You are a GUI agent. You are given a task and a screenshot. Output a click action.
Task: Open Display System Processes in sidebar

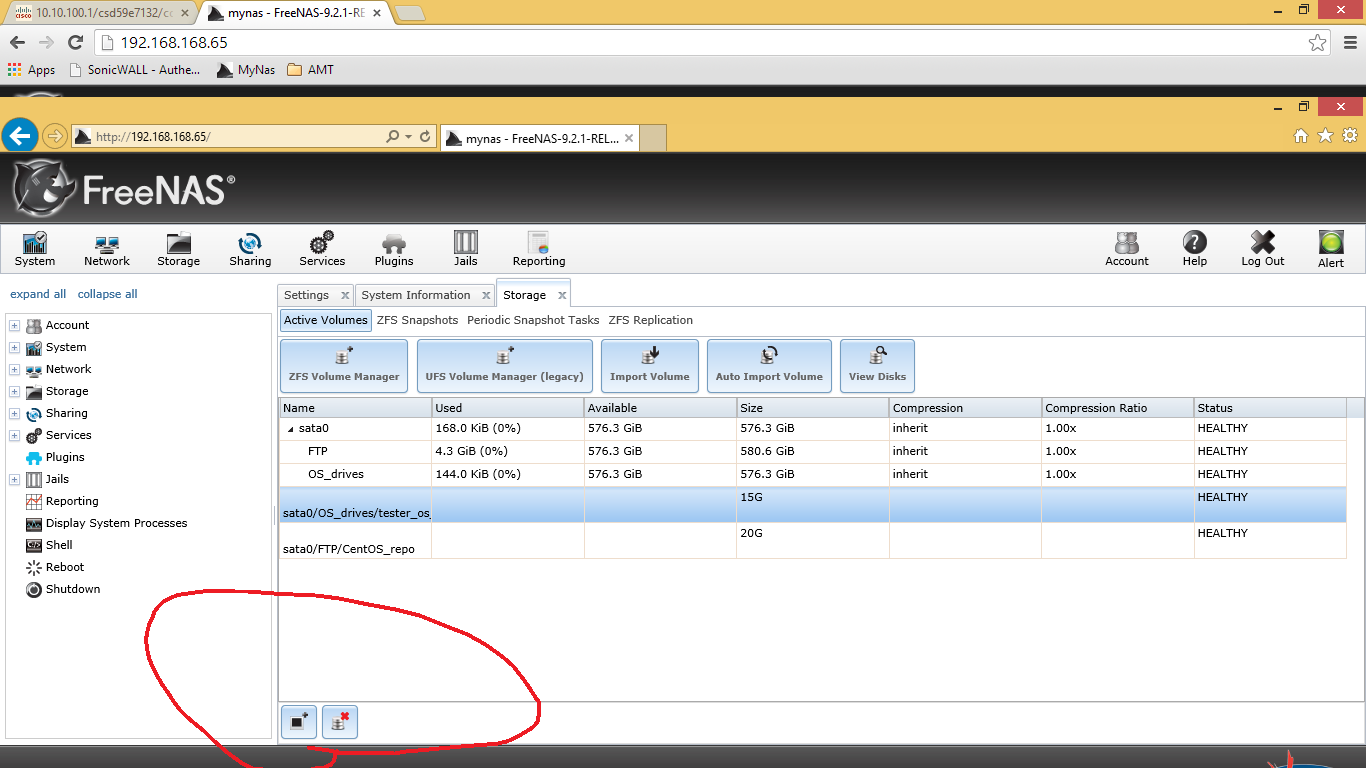[116, 523]
